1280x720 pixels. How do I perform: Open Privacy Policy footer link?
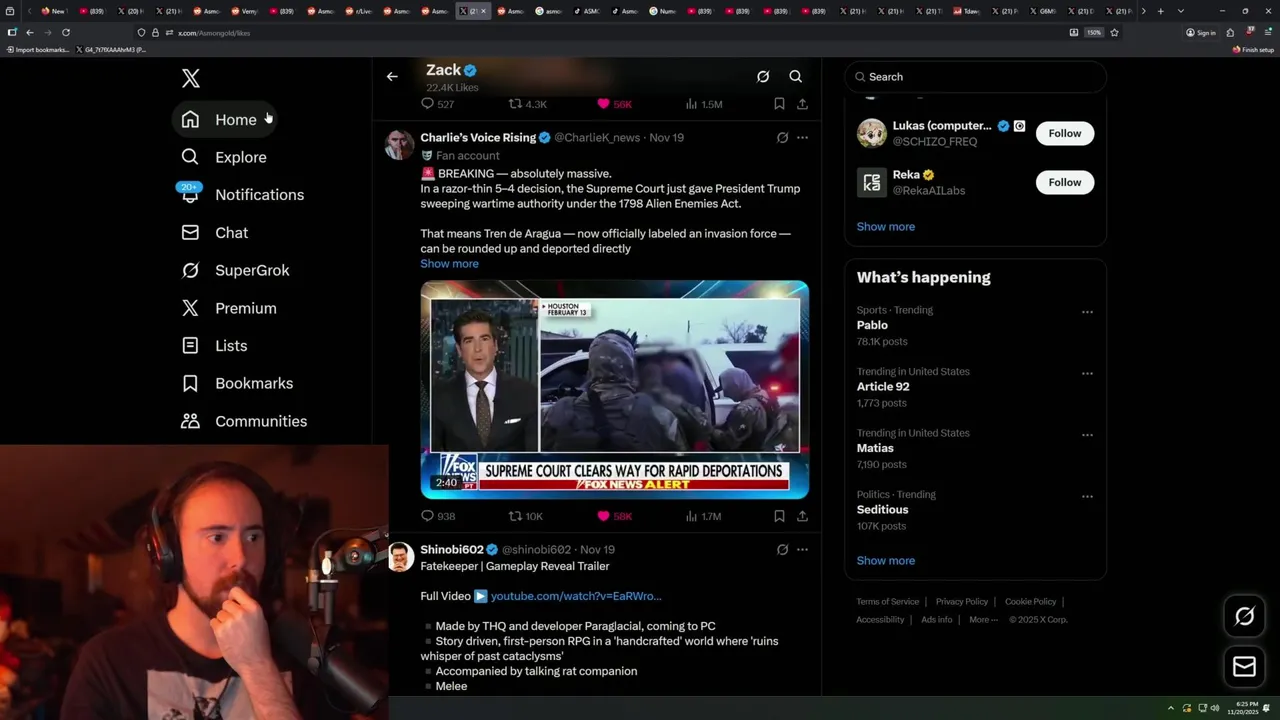point(961,602)
